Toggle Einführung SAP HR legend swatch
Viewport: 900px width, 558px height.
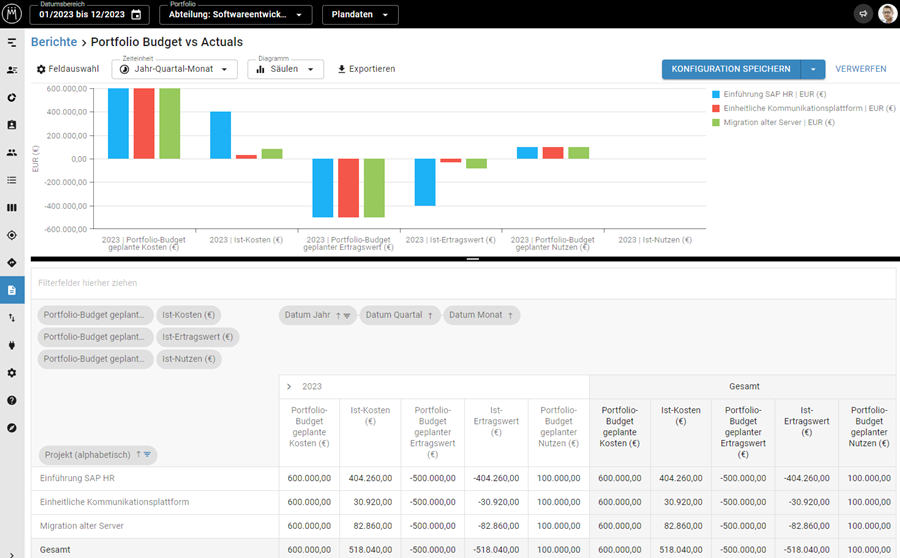(716, 94)
